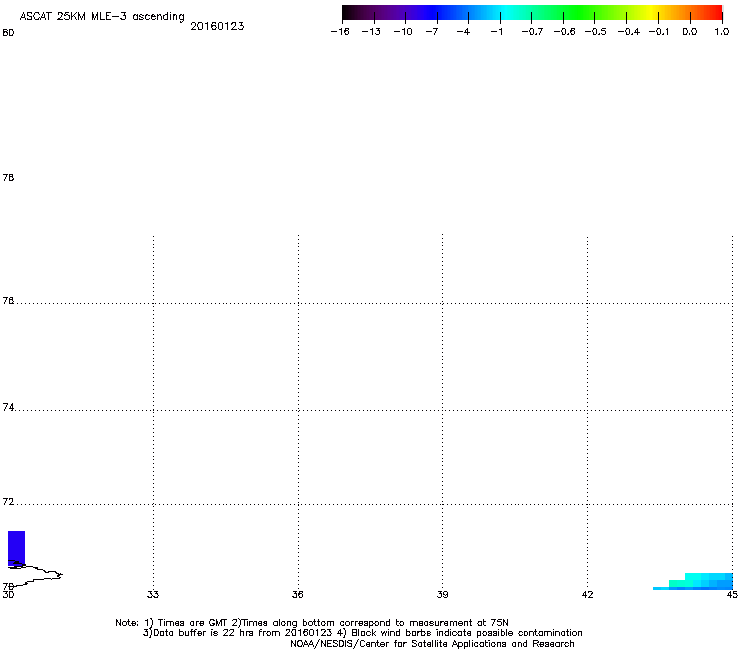The width and height of the screenshot is (740, 650).
Task: Click the NOAA/NESDIS credit line
Action: tap(432, 644)
